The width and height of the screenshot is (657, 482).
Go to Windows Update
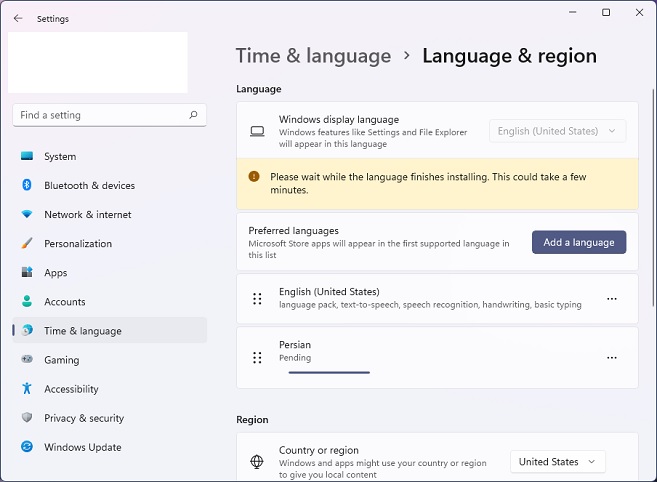[109, 447]
